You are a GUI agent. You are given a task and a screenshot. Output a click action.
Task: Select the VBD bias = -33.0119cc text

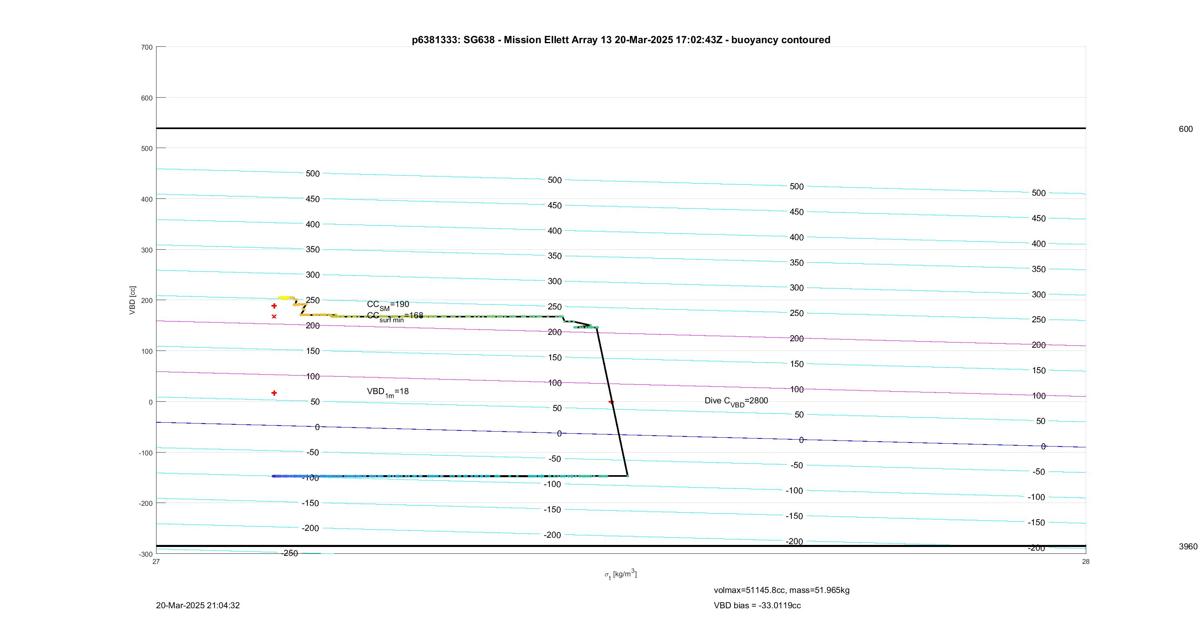click(757, 605)
